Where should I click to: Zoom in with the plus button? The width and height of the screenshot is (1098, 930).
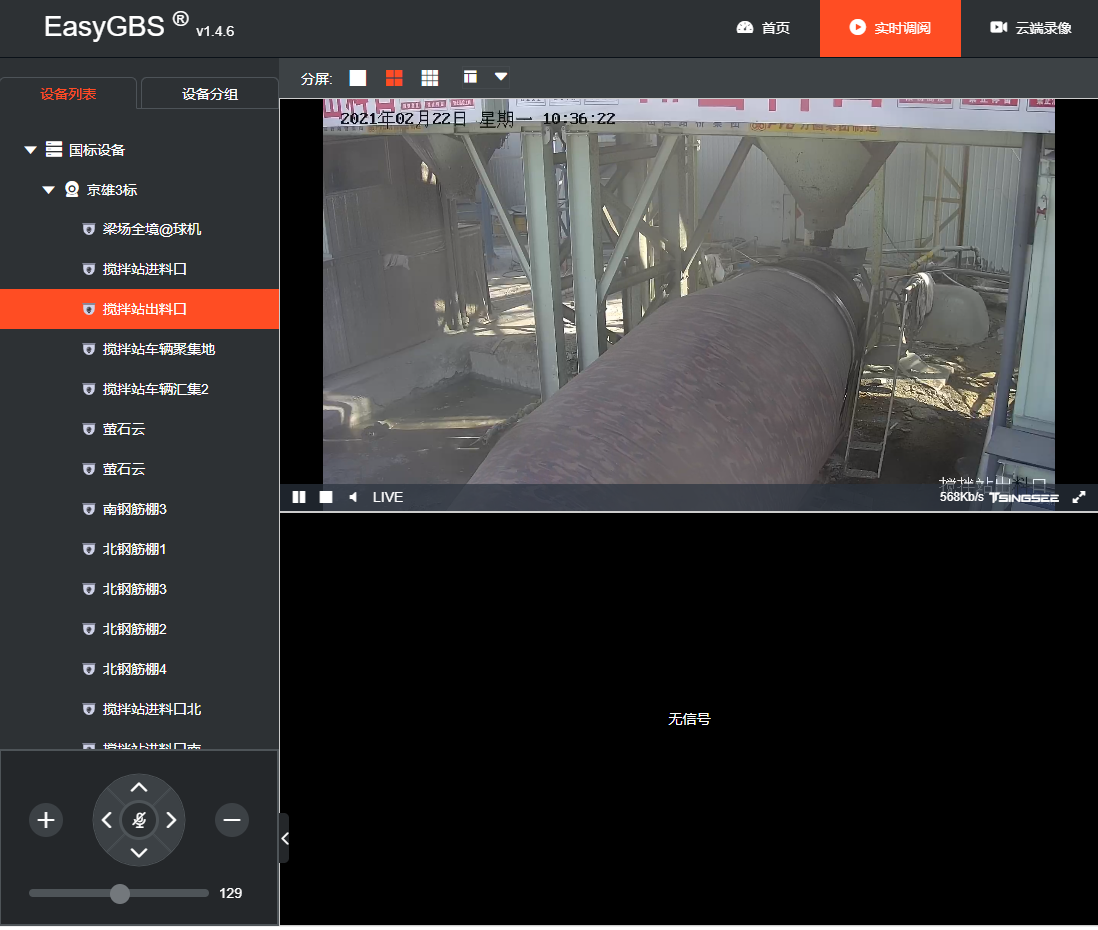(46, 820)
